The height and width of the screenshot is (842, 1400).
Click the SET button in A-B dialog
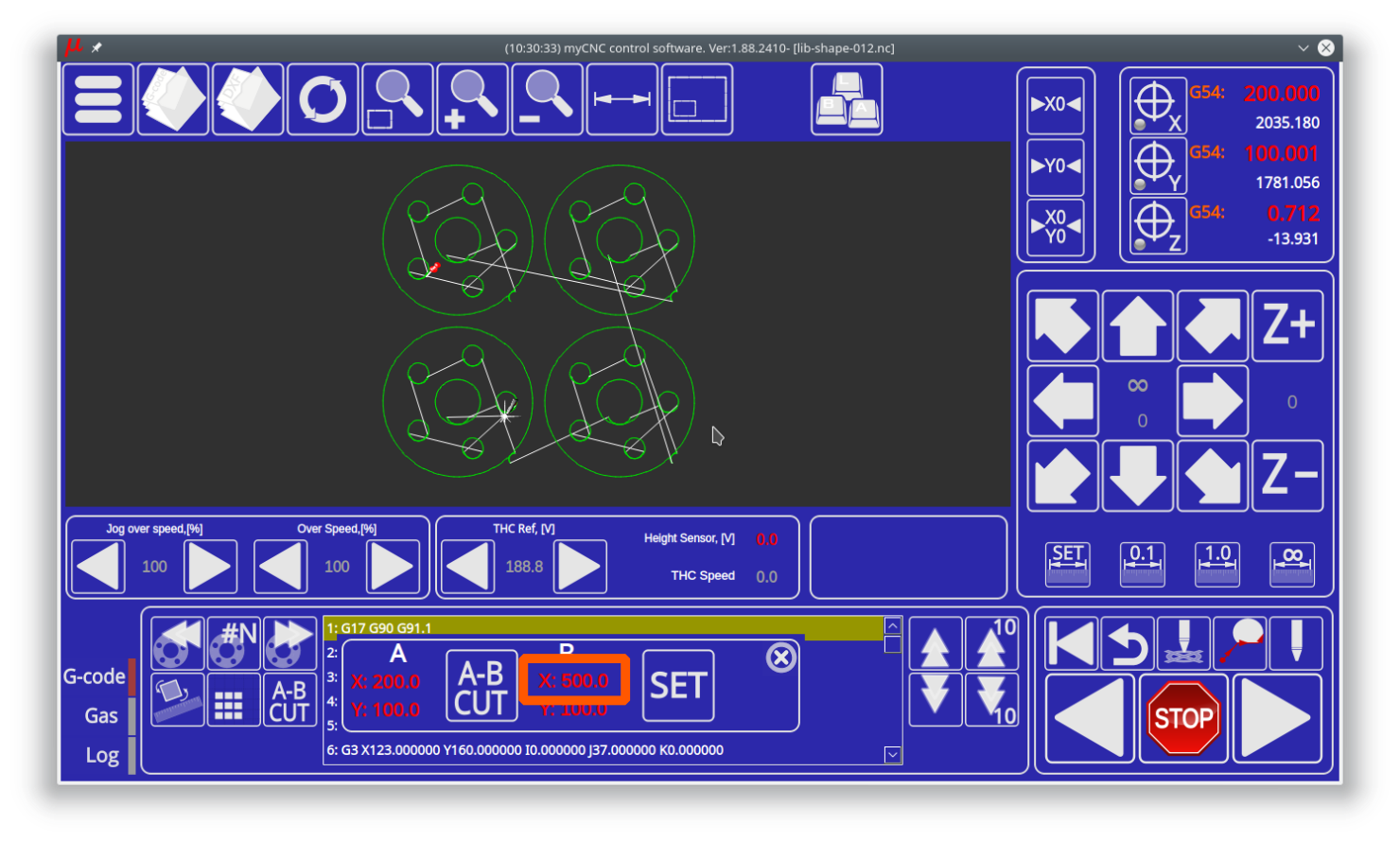(678, 686)
